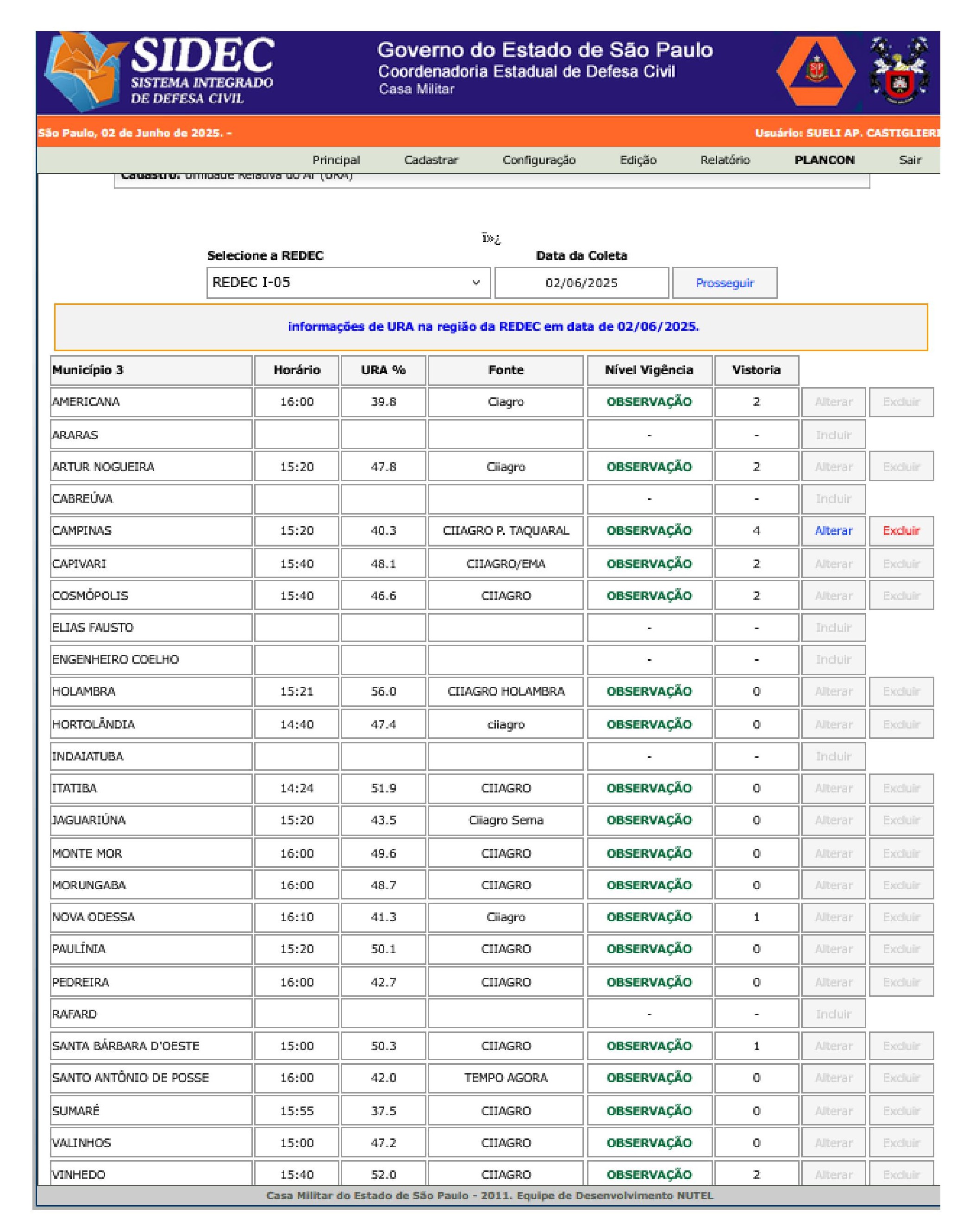The height and width of the screenshot is (1232, 957).
Task: Click Alterar for NOVA ODESSA row
Action: click(x=833, y=917)
